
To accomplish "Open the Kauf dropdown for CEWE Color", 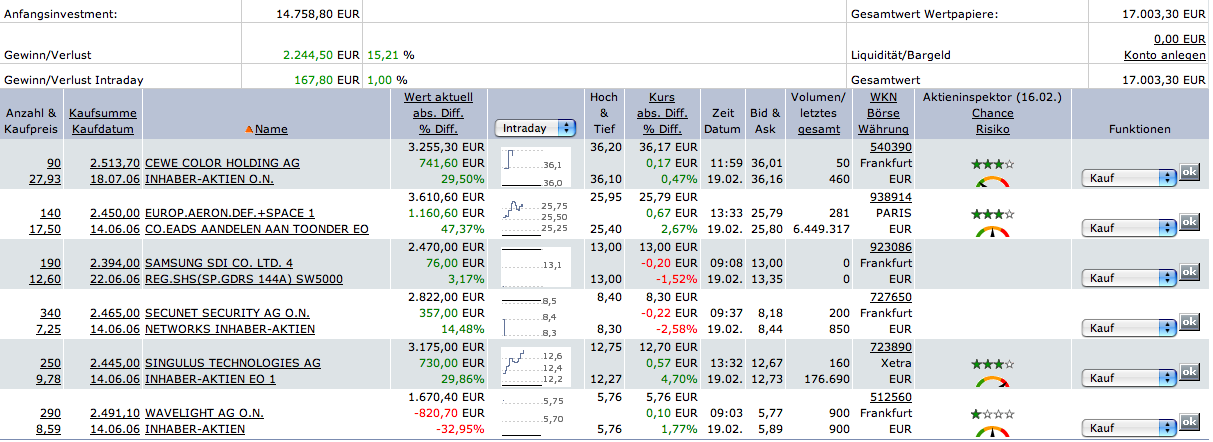I will point(1129,178).
